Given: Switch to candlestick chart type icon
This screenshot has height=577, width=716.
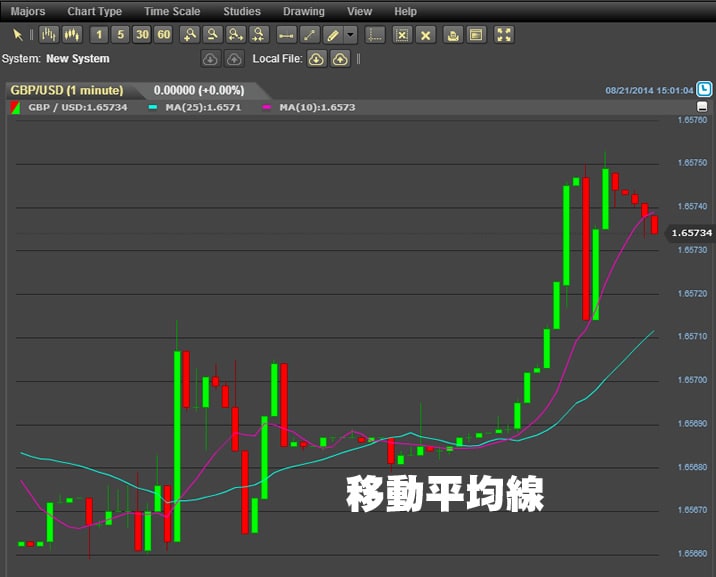Looking at the screenshot, I should pos(72,35).
